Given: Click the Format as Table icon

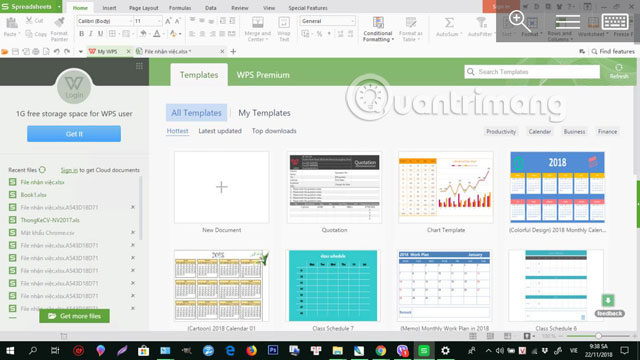Looking at the screenshot, I should (411, 22).
